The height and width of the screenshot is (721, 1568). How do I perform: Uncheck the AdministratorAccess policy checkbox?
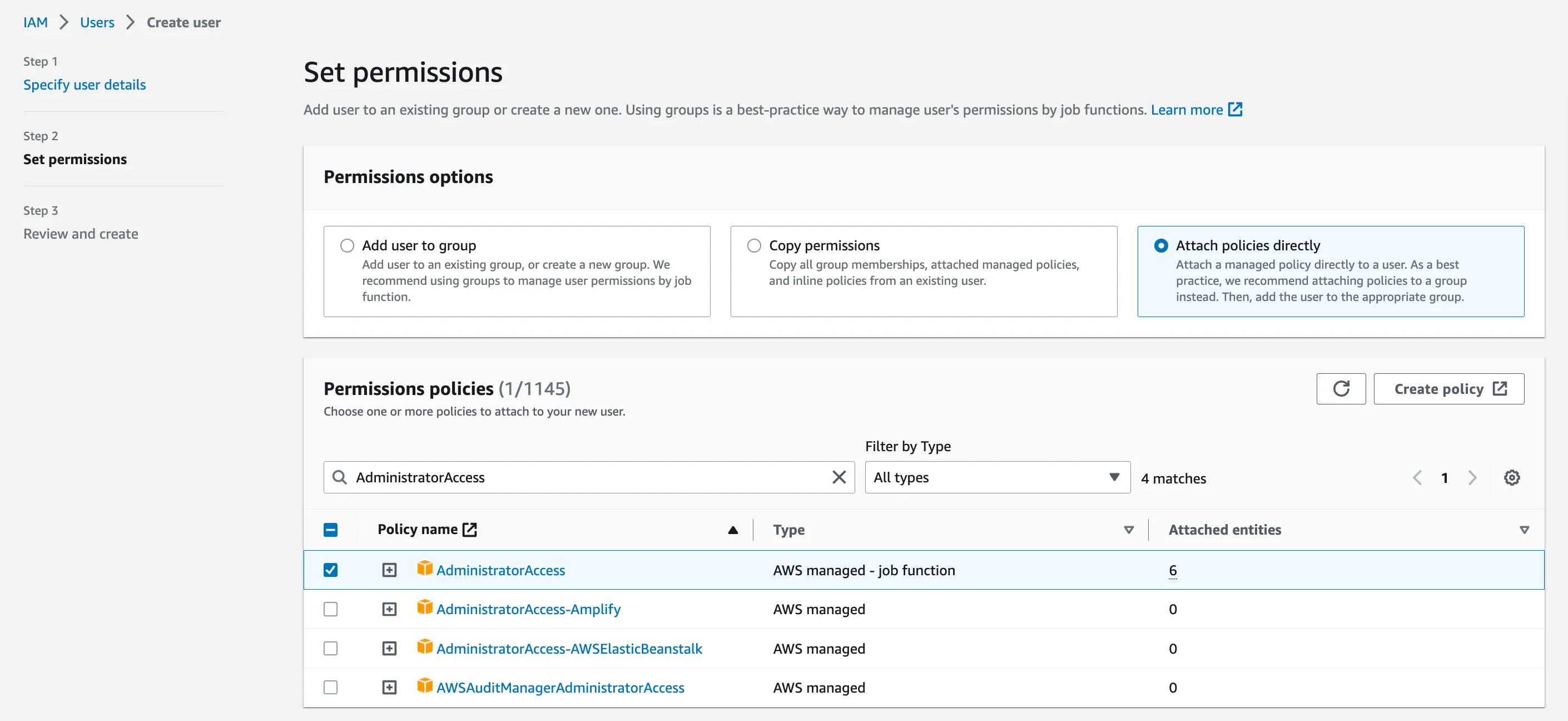(330, 570)
